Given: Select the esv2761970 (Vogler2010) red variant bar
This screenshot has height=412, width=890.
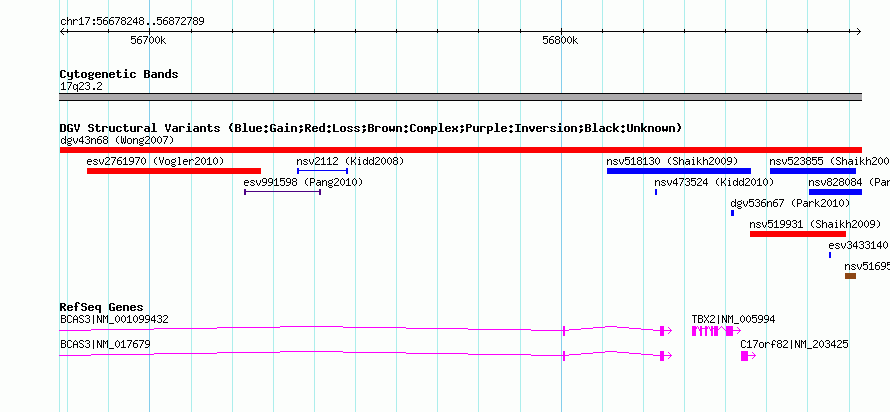Looking at the screenshot, I should pos(174,171).
